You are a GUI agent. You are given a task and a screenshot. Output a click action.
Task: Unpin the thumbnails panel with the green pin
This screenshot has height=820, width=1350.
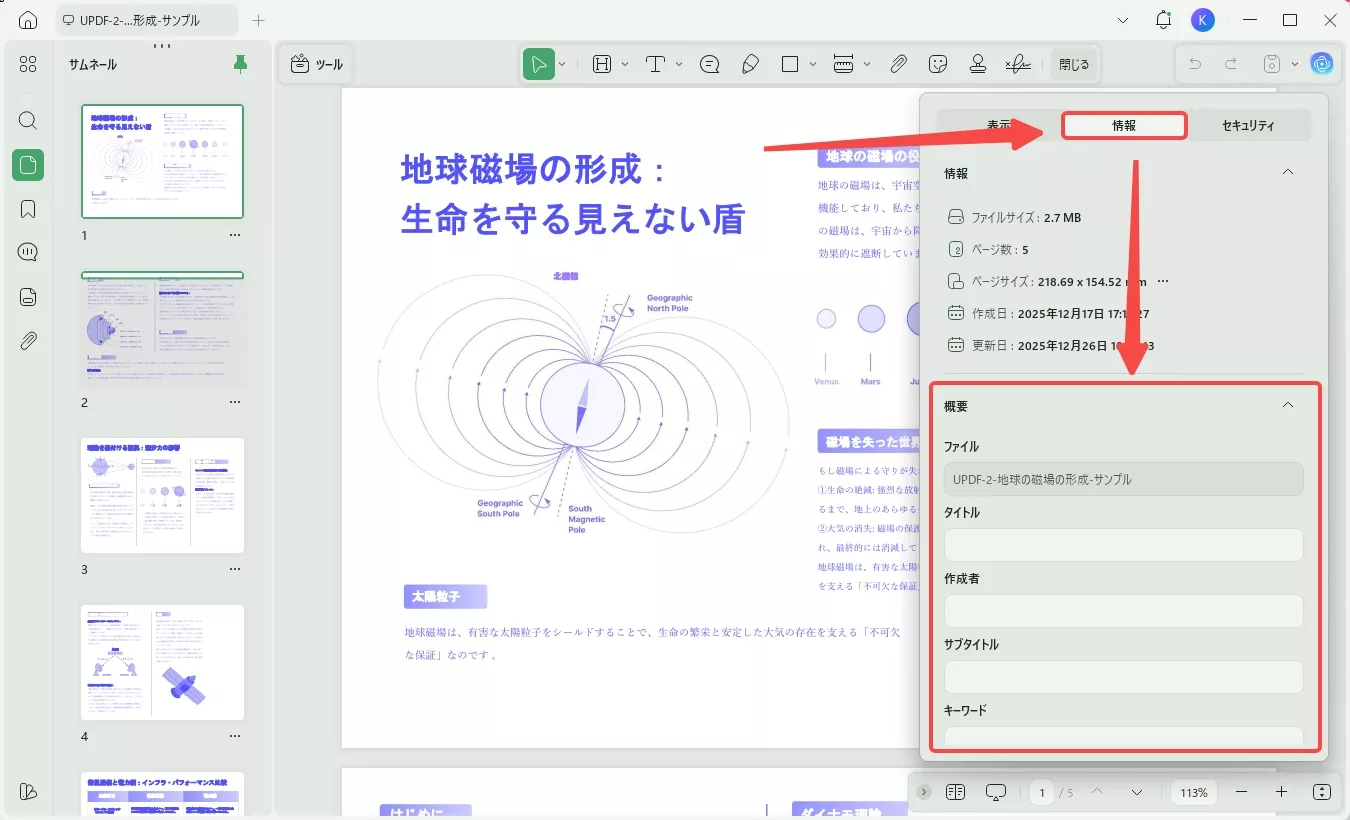[239, 63]
